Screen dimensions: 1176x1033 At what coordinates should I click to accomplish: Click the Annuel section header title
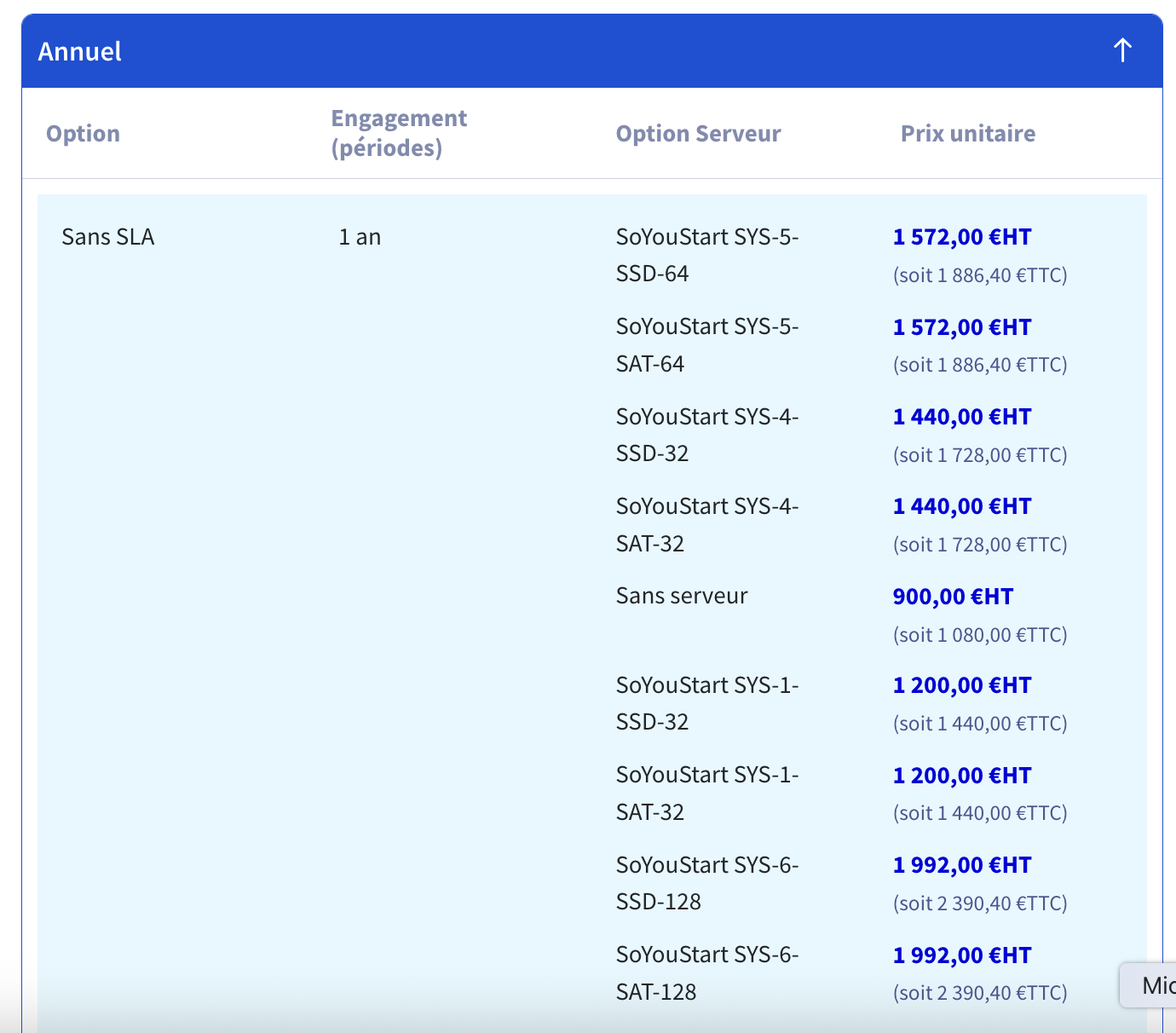tap(80, 51)
